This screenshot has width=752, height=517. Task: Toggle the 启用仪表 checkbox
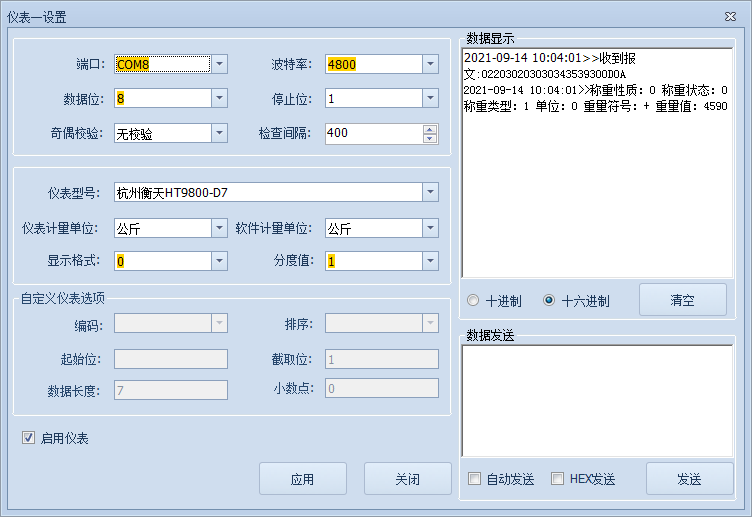click(28, 437)
